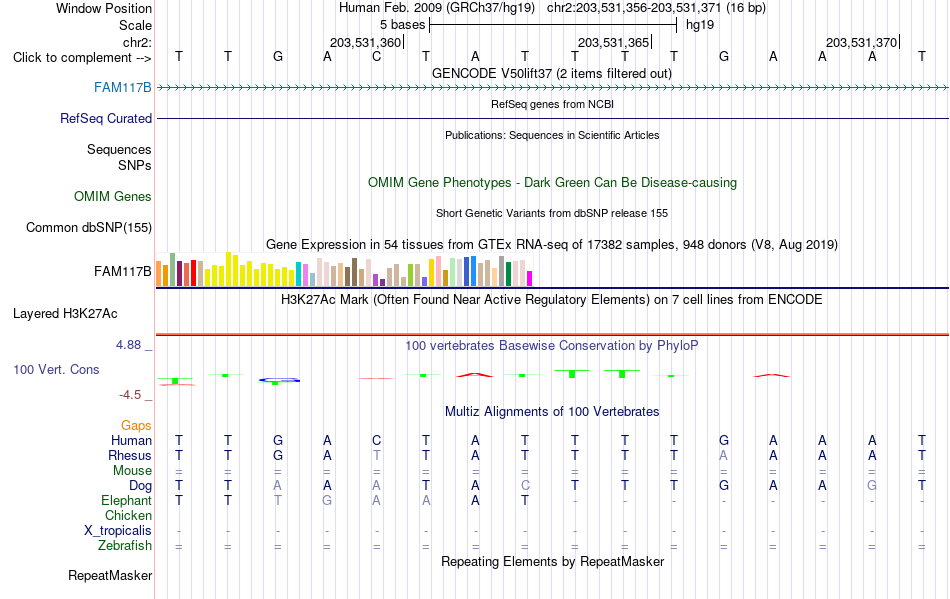Image resolution: width=950 pixels, height=599 pixels.
Task: Click the Dog species label
Action: click(x=140, y=485)
